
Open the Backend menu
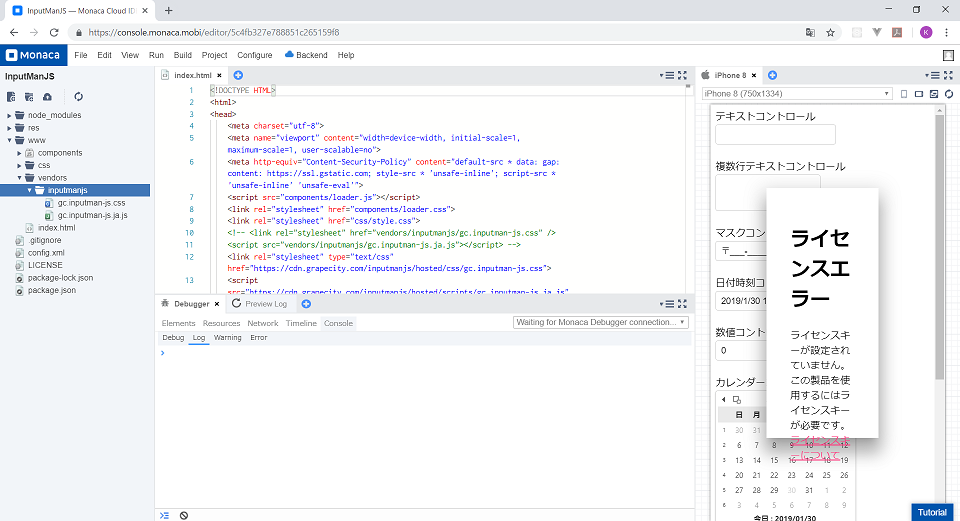pos(306,55)
